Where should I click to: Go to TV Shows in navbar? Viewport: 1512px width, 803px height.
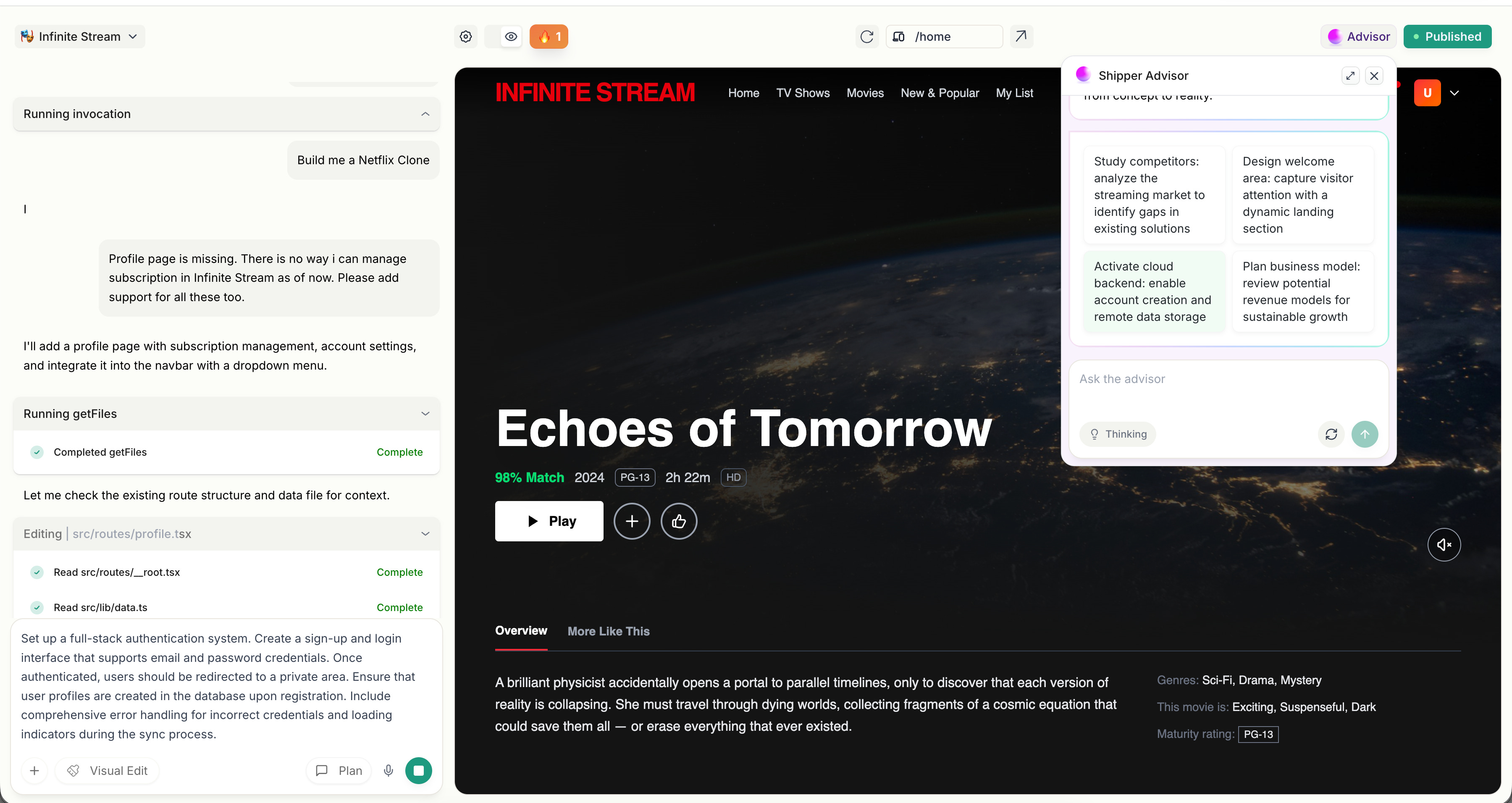click(x=802, y=93)
